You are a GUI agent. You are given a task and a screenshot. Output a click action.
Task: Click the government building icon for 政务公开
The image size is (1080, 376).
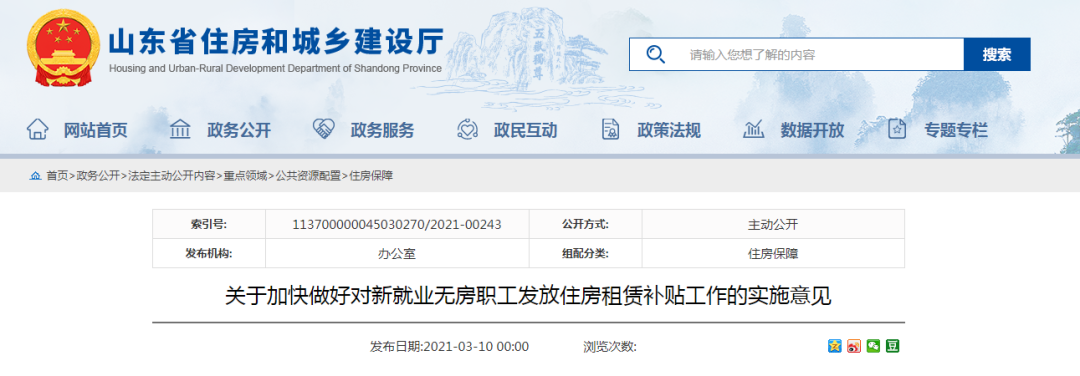[180, 129]
